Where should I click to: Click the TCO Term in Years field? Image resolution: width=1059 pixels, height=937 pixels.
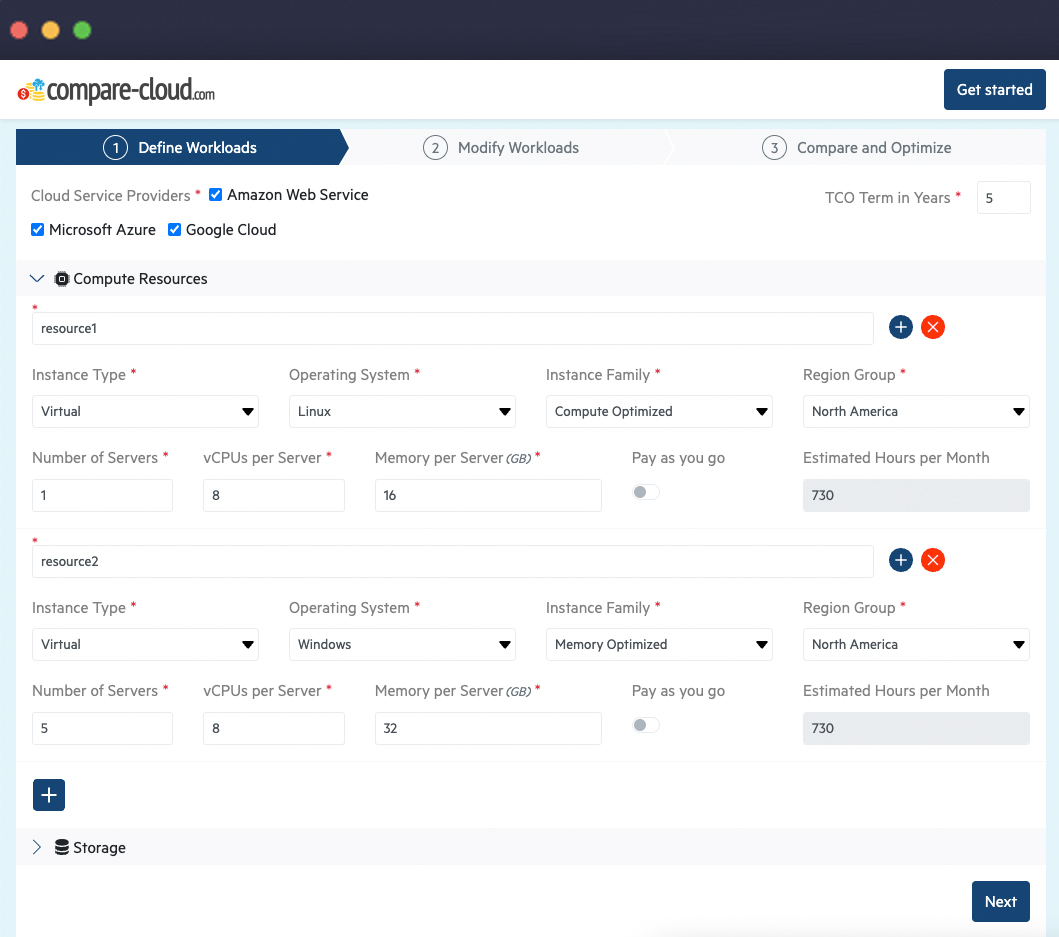click(1003, 198)
